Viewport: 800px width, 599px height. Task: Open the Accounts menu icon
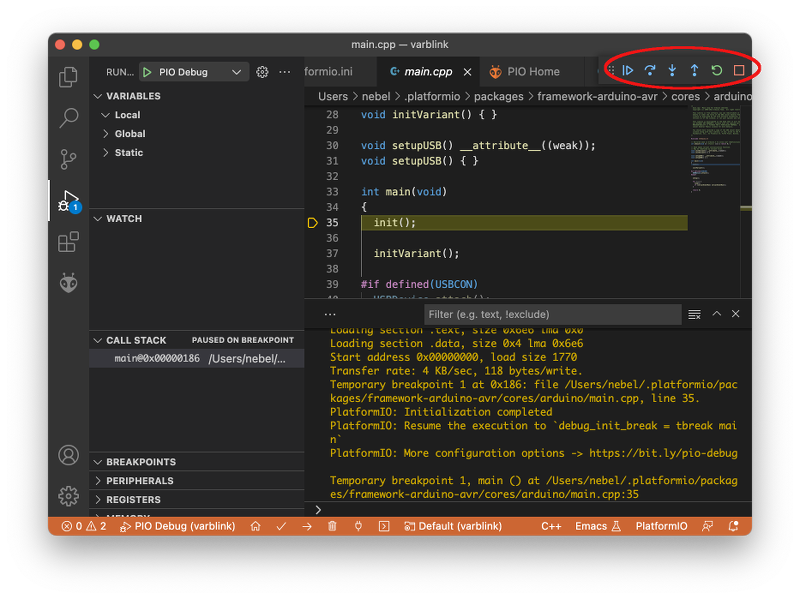point(68,455)
